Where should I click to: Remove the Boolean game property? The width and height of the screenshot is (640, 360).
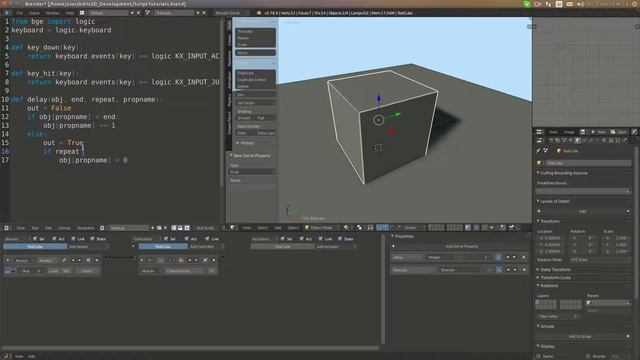[524, 270]
